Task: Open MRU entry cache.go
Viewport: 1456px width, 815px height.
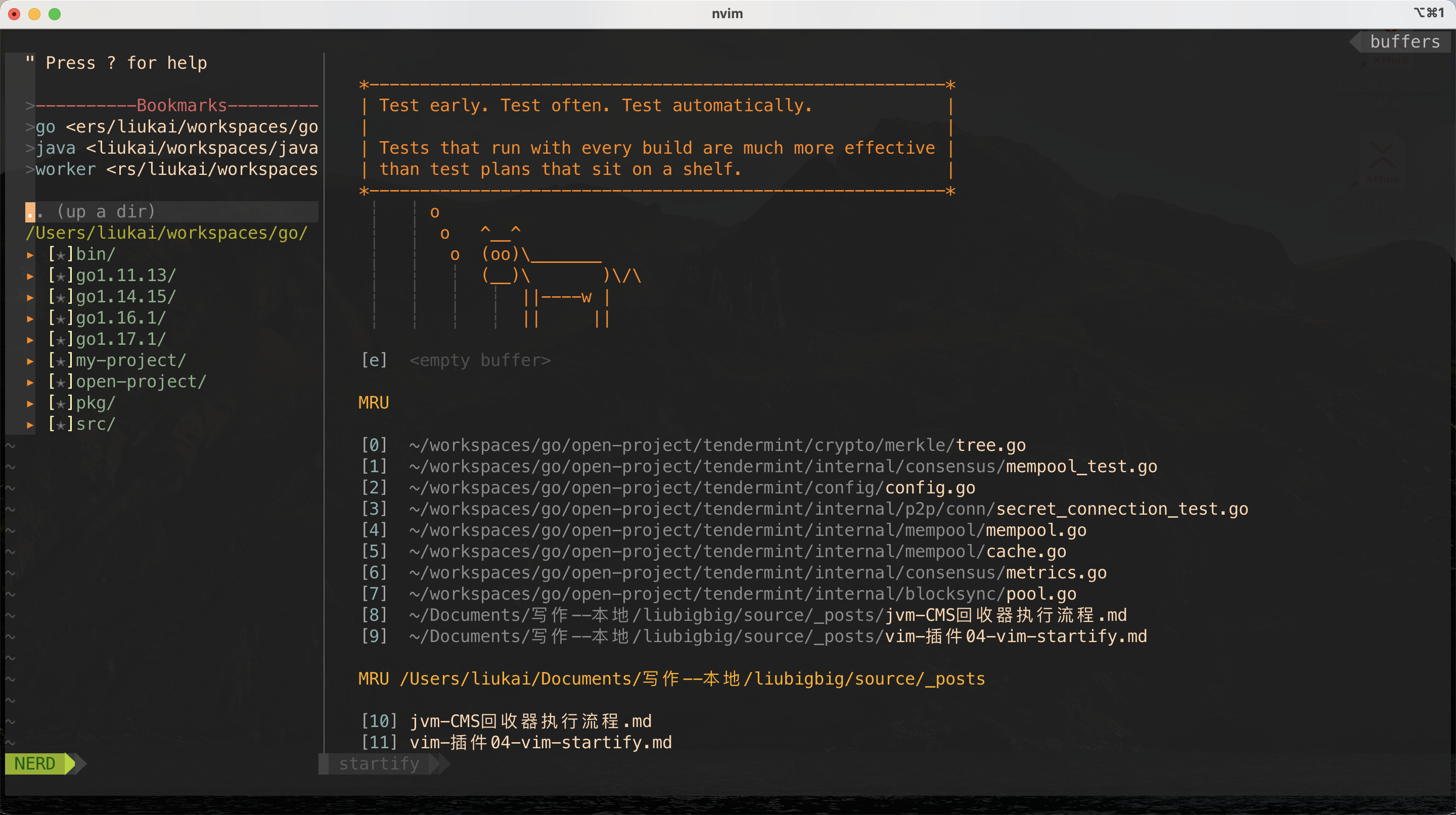Action: [714, 552]
